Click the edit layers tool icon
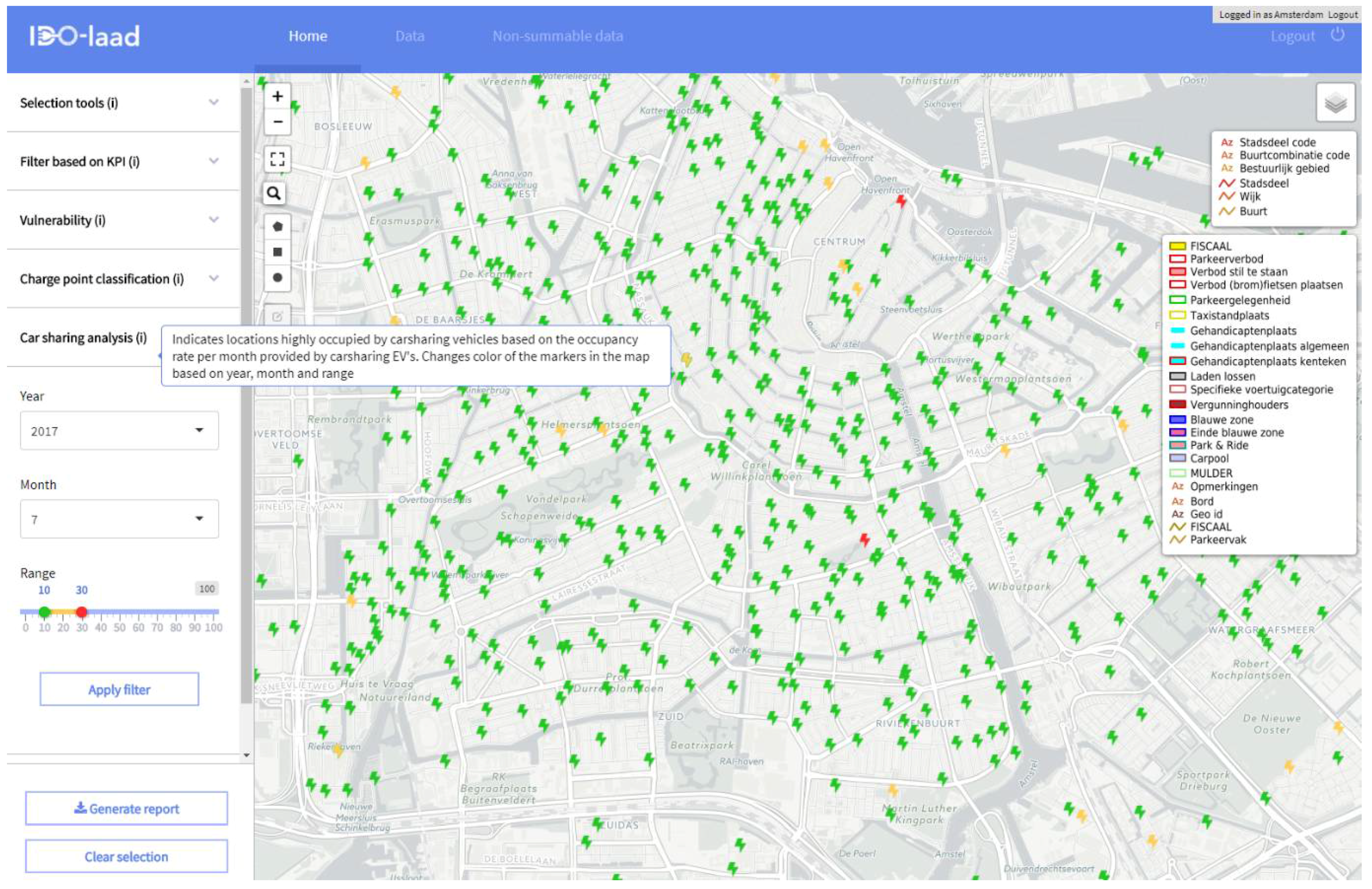This screenshot has width=1372, height=889. tap(277, 316)
